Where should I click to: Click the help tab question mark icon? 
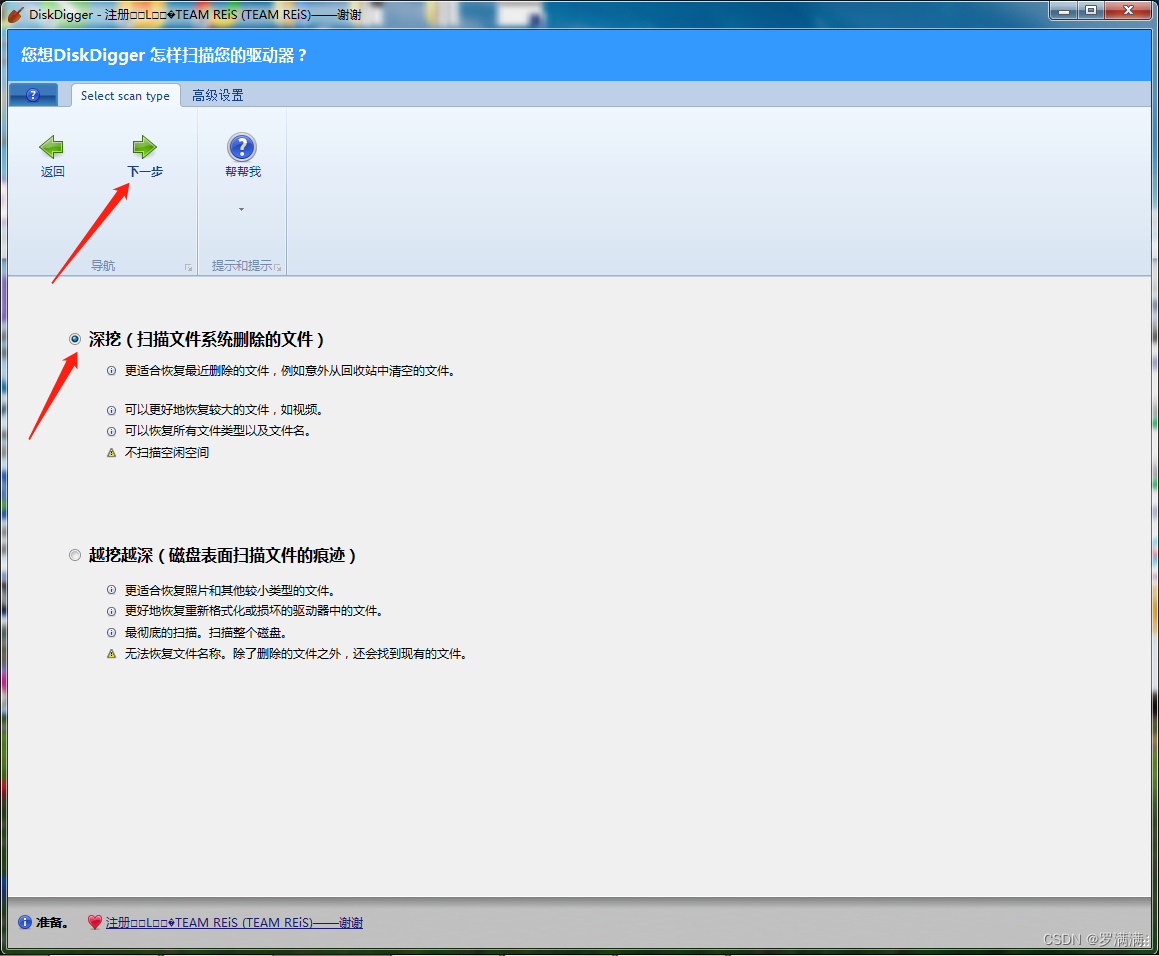coord(33,95)
